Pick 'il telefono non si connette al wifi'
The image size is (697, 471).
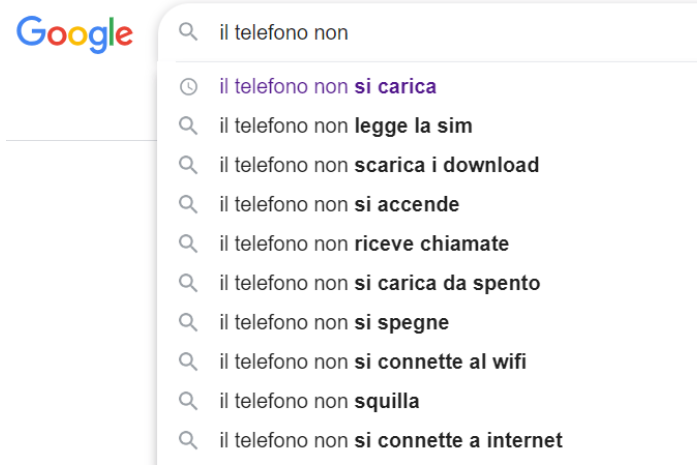(372, 362)
